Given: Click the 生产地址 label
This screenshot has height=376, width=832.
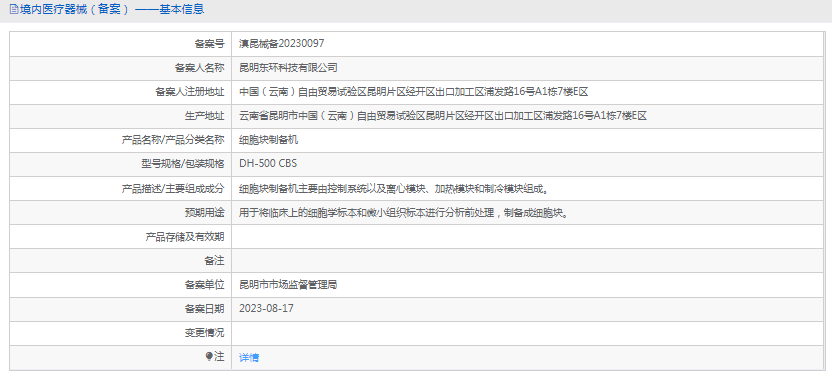Looking at the screenshot, I should pyautogui.click(x=204, y=116).
